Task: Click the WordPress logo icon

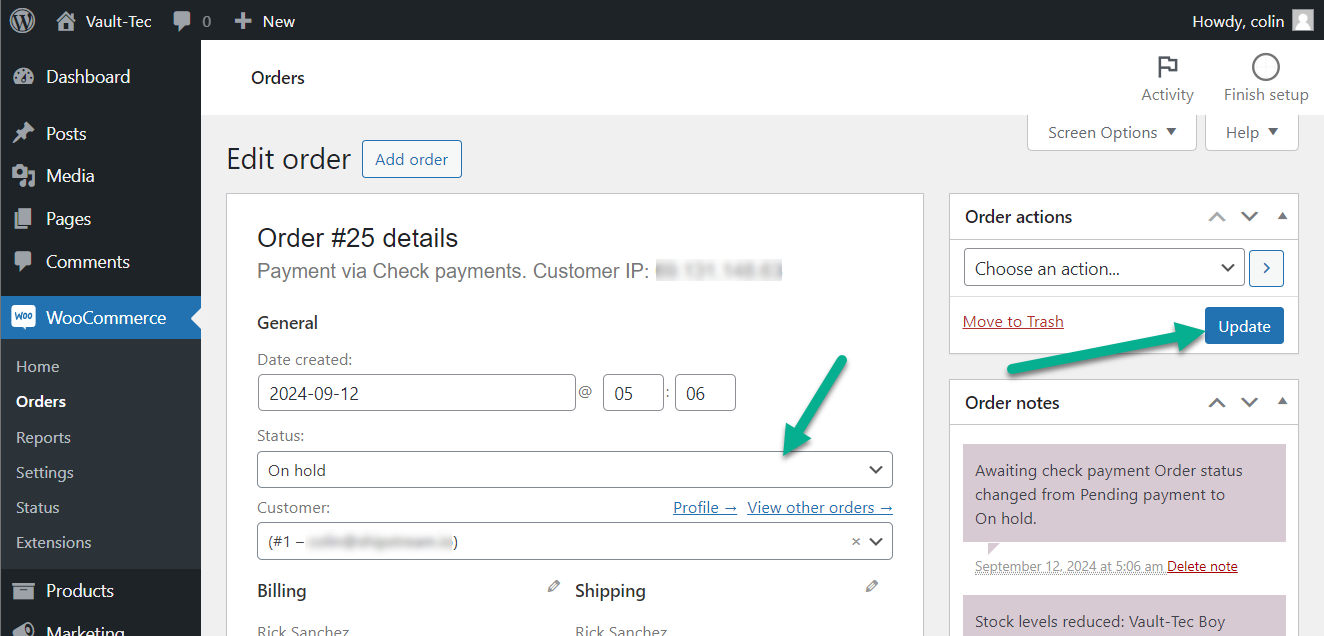Action: [x=22, y=20]
